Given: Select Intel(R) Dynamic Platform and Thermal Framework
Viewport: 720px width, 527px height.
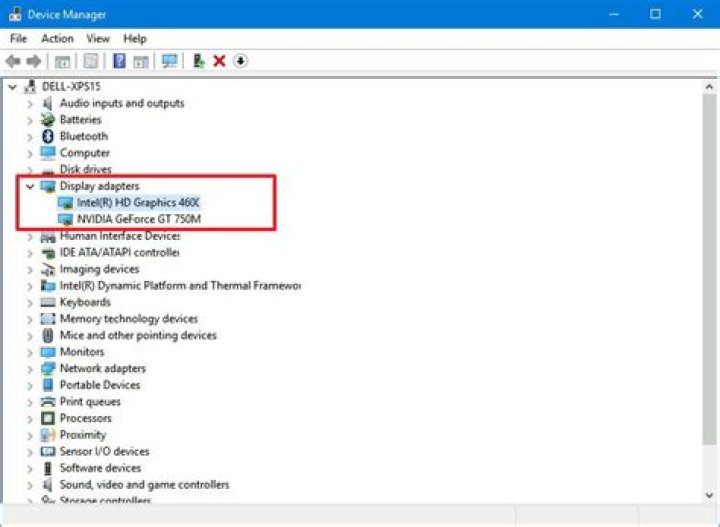Looking at the screenshot, I should [x=180, y=286].
